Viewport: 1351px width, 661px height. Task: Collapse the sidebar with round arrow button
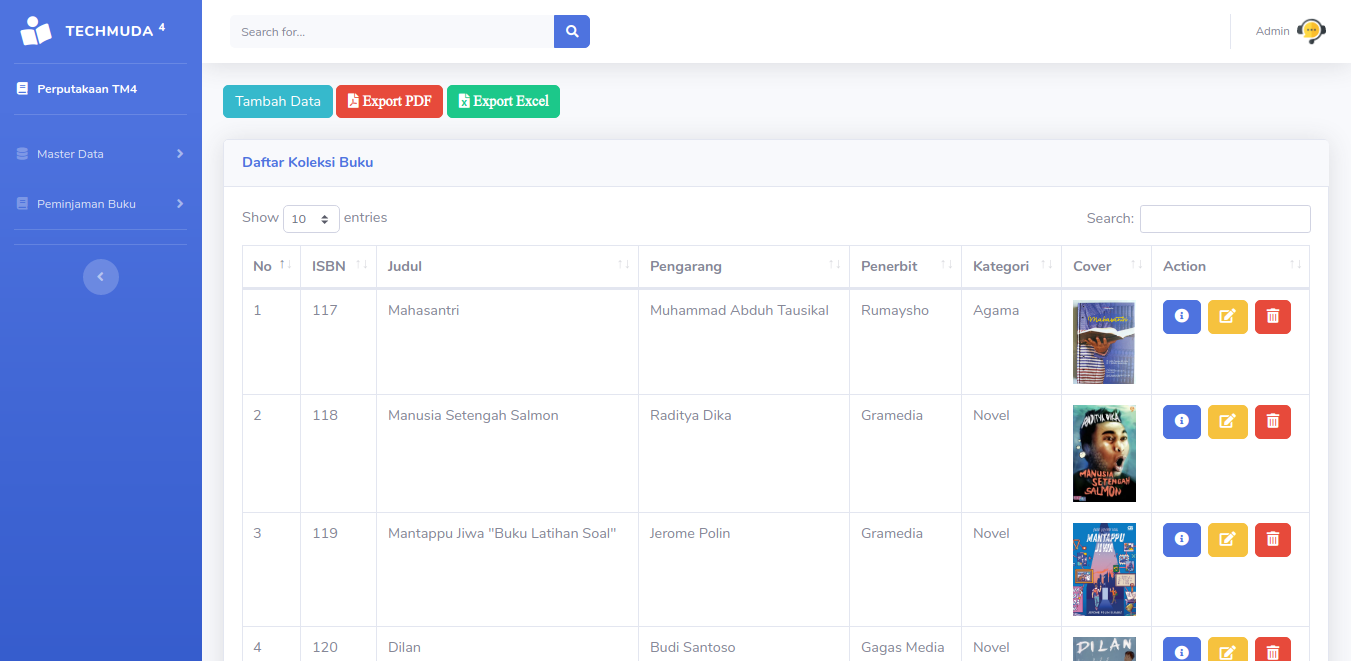click(101, 277)
